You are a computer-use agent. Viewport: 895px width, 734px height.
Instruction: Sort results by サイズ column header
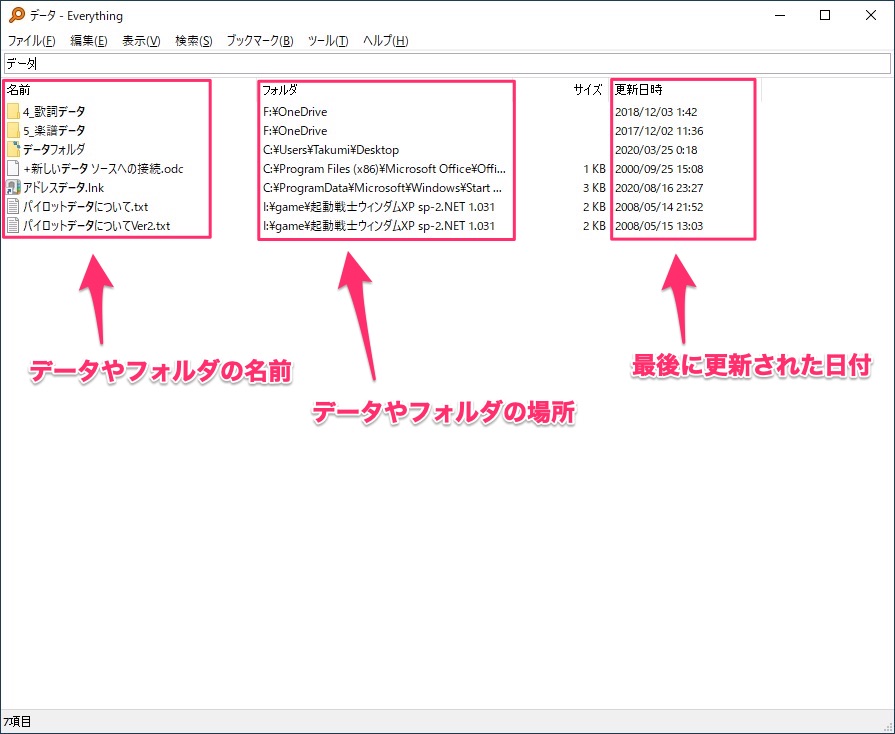point(587,90)
